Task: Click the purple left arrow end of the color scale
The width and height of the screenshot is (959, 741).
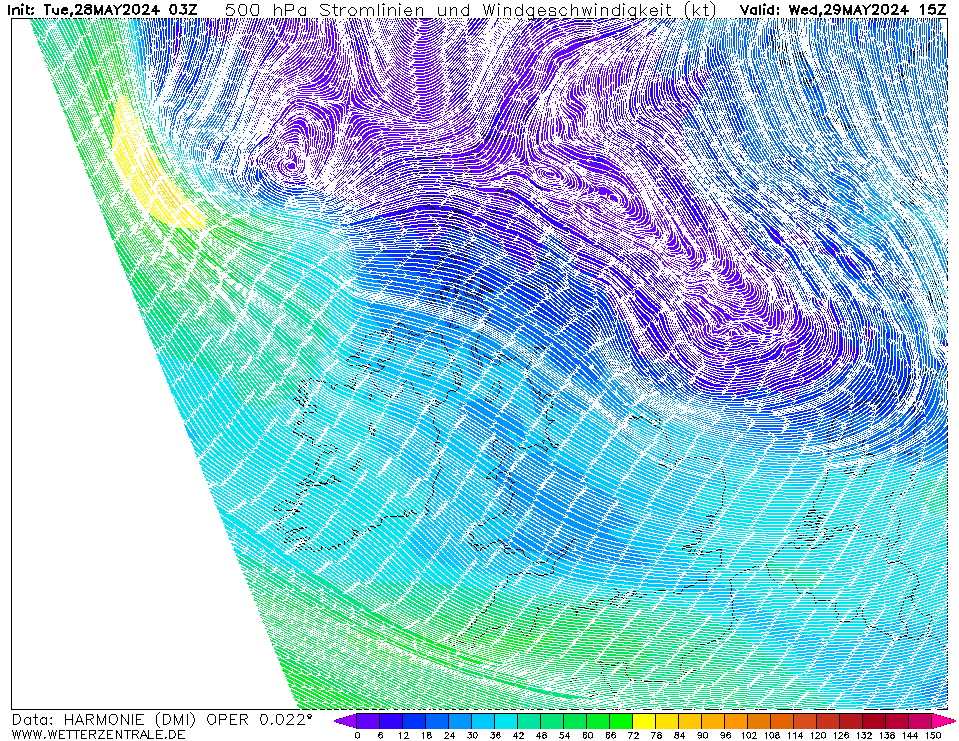Action: click(345, 721)
